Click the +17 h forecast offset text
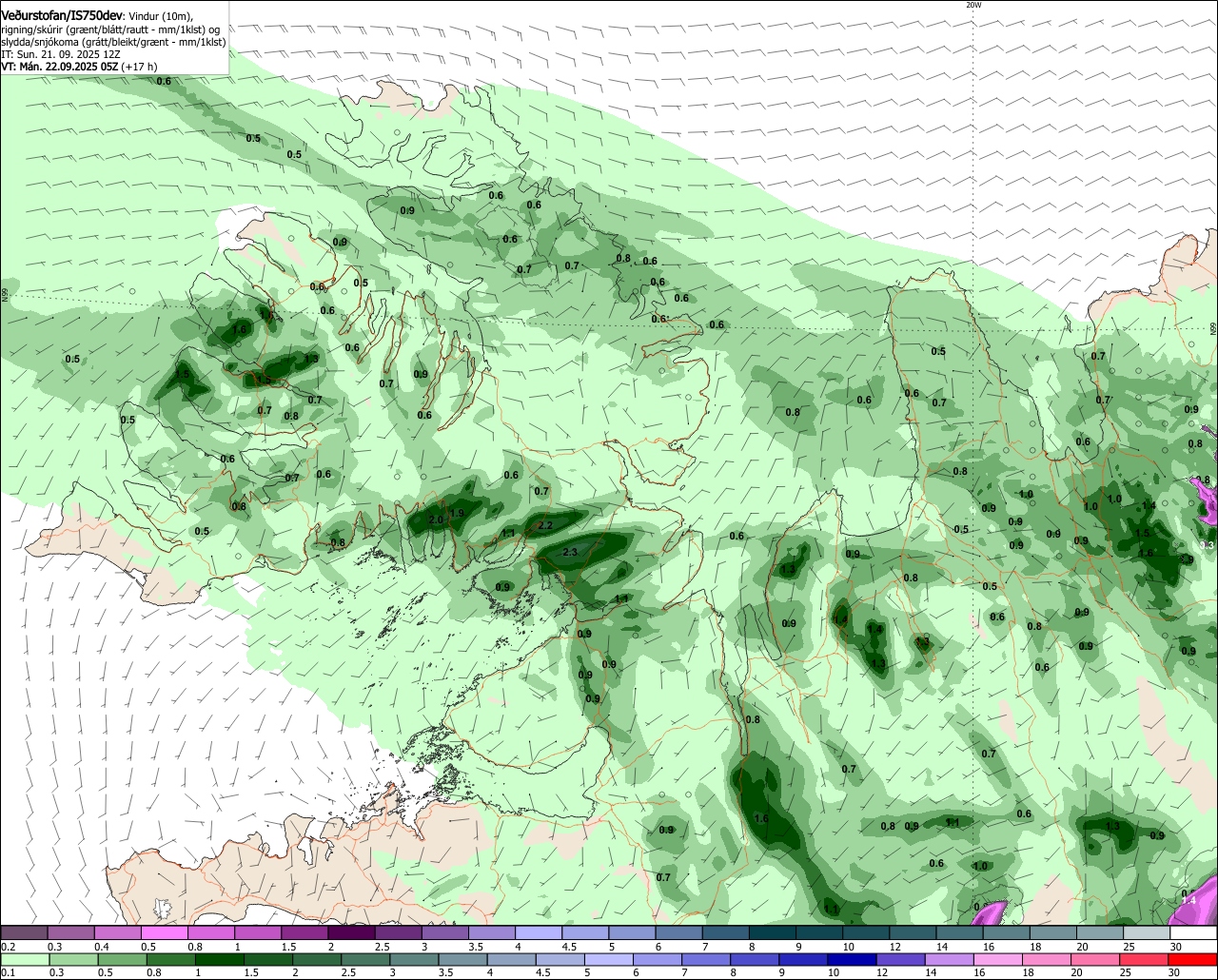This screenshot has height=980, width=1218. pyautogui.click(x=140, y=67)
